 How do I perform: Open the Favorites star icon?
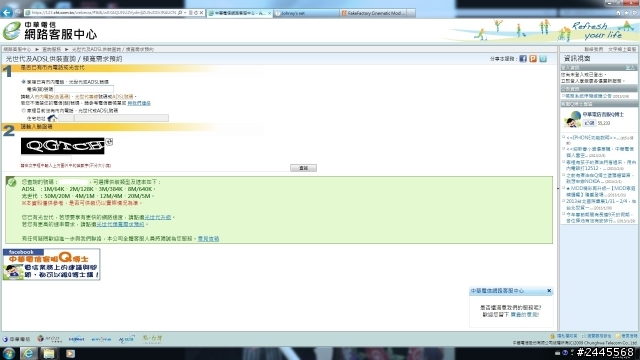click(x=627, y=13)
